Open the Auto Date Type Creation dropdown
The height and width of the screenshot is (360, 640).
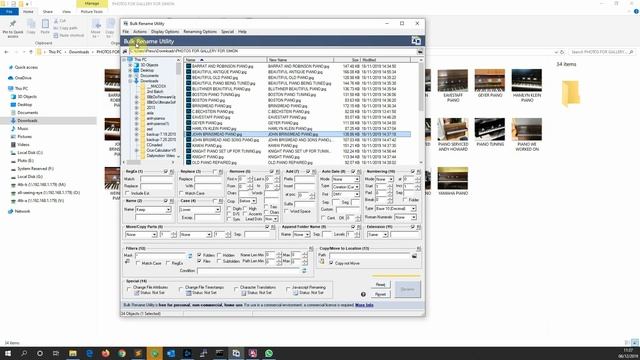tap(345, 187)
